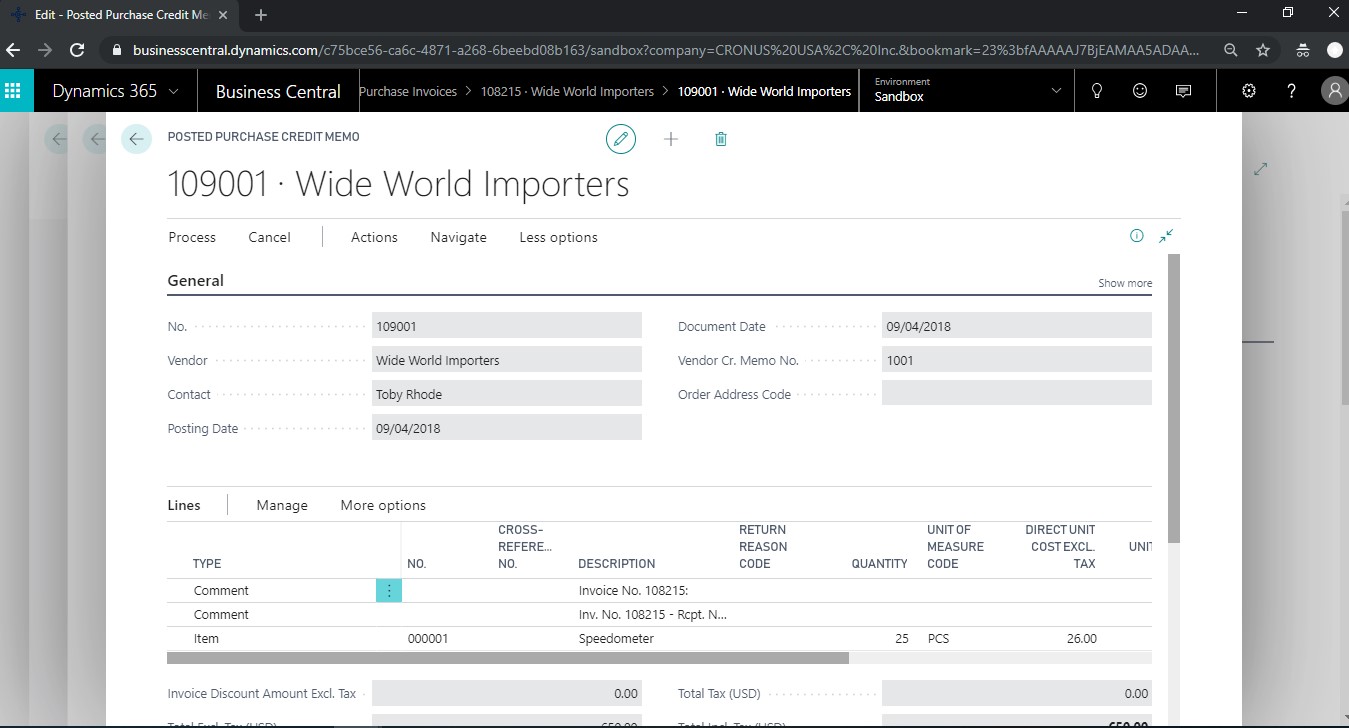Image resolution: width=1349 pixels, height=728 pixels.
Task: Toggle the FactBox info icon
Action: click(x=1136, y=236)
